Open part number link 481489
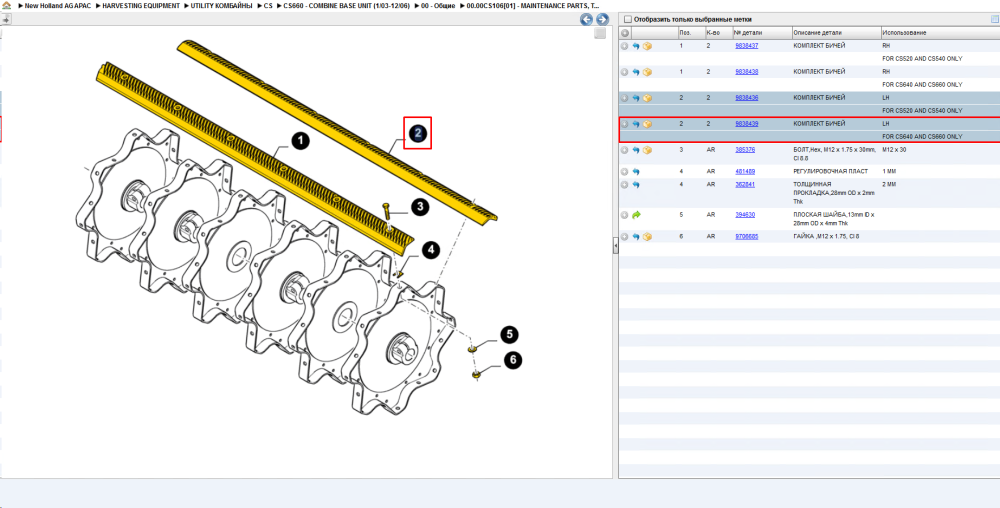1000x508 pixels. tap(745, 171)
